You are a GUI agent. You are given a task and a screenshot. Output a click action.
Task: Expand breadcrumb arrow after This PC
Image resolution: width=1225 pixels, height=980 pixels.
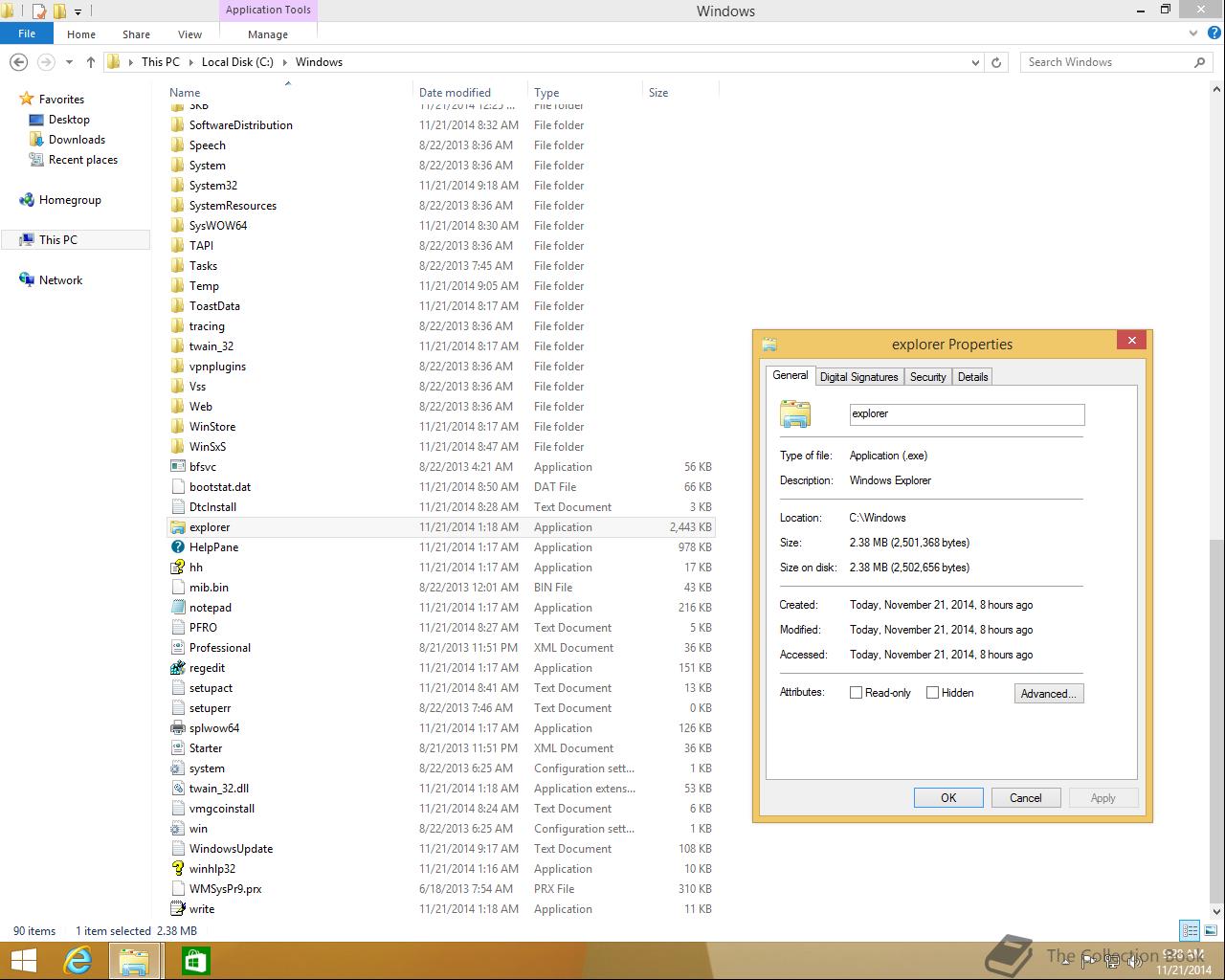point(190,62)
